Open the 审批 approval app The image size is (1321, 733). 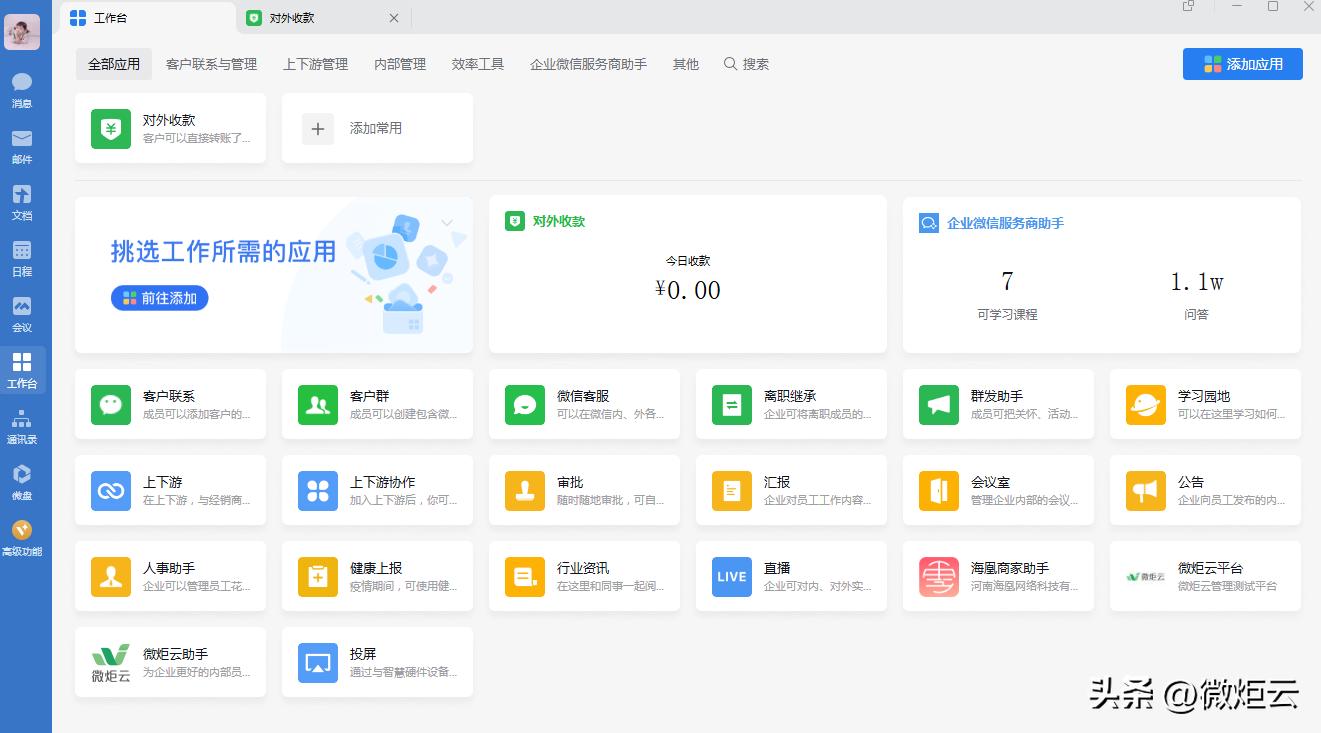584,489
